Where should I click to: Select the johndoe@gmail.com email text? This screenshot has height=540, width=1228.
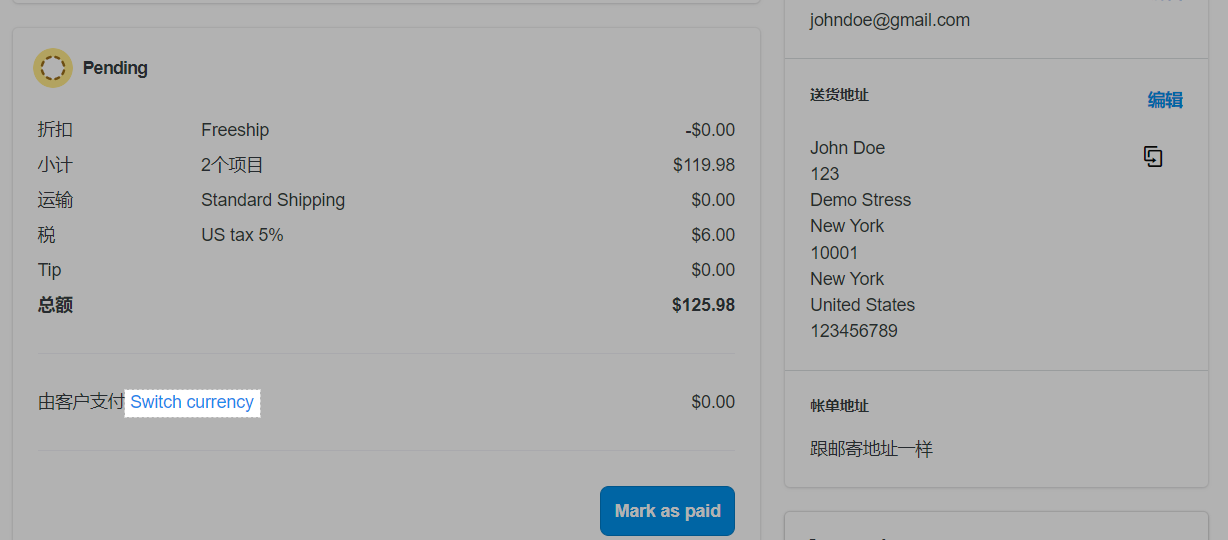pos(890,20)
